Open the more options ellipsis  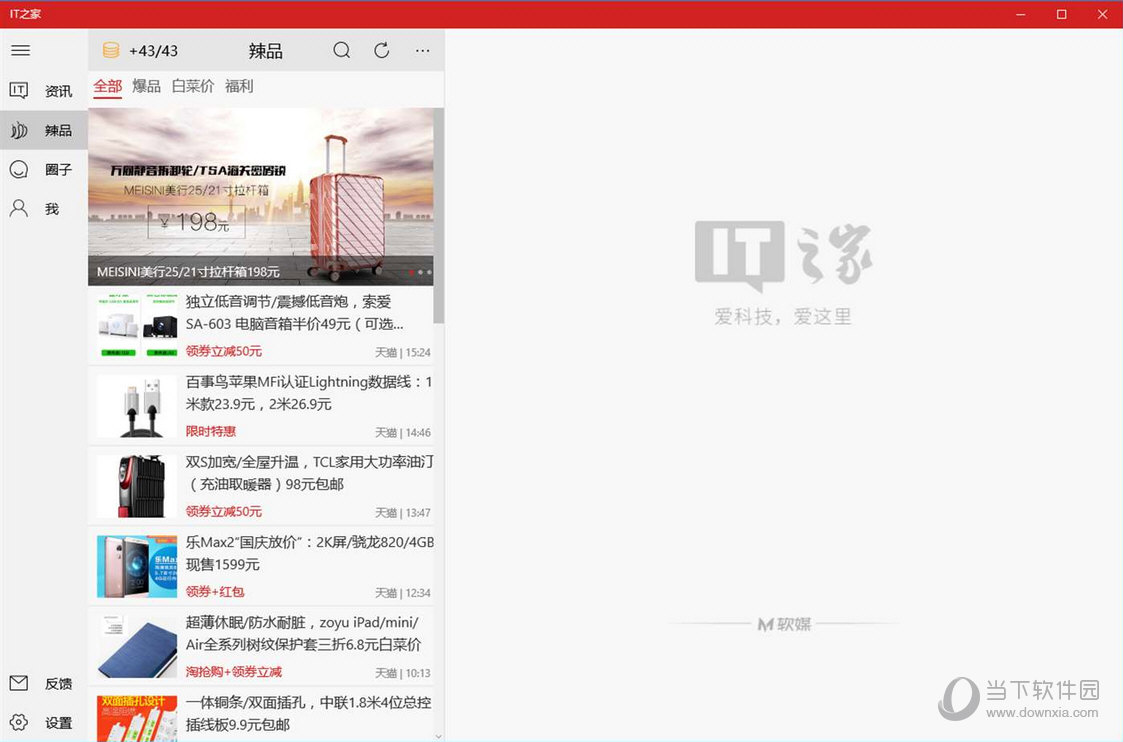pos(423,50)
